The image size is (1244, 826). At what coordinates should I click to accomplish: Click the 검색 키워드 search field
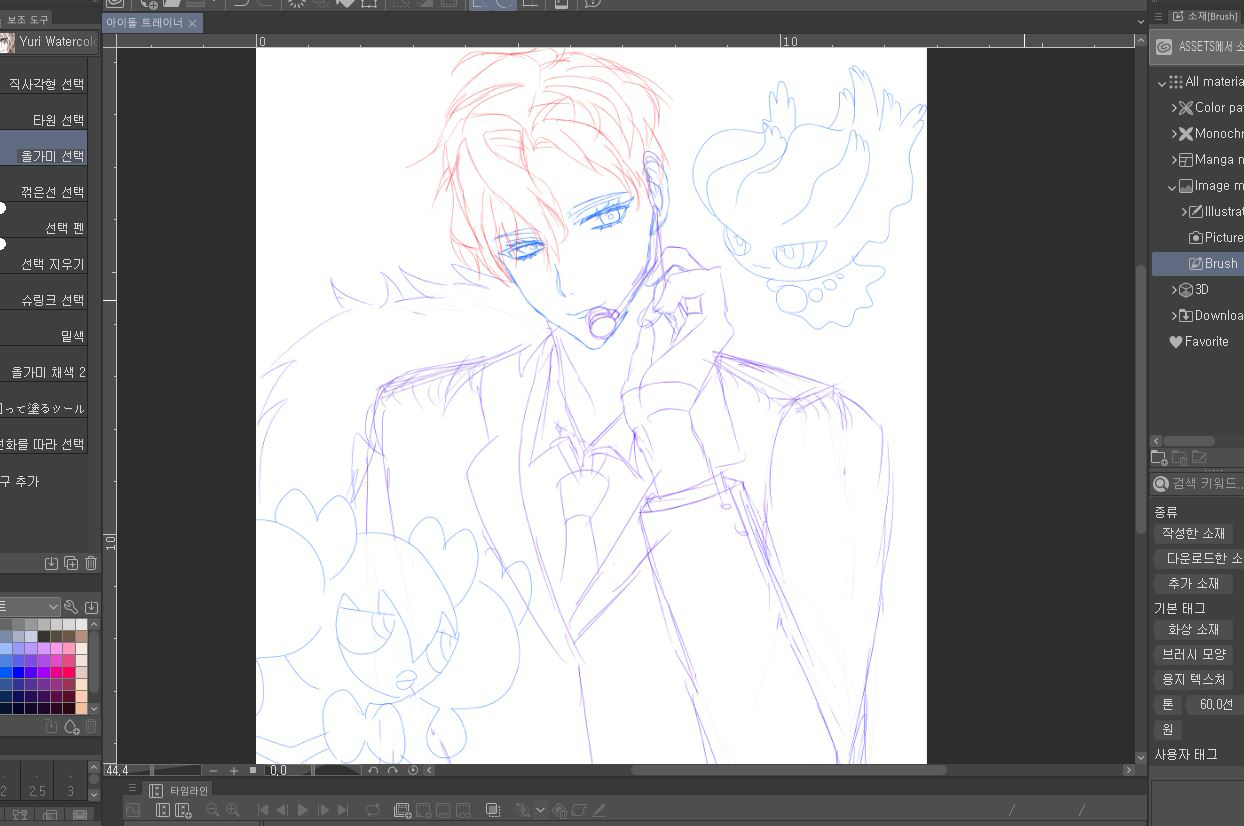(x=1205, y=484)
